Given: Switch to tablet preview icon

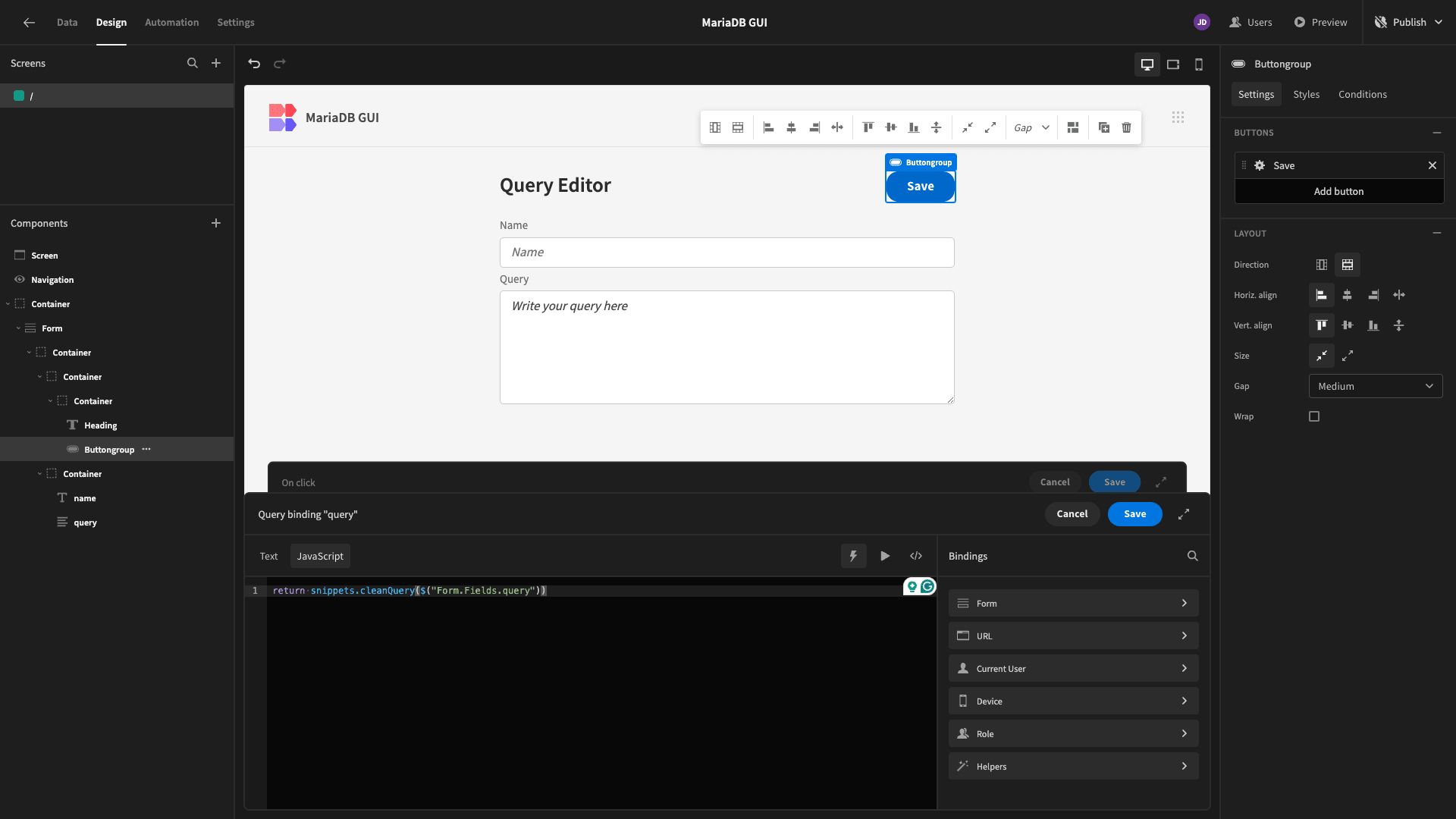Looking at the screenshot, I should tap(1173, 64).
